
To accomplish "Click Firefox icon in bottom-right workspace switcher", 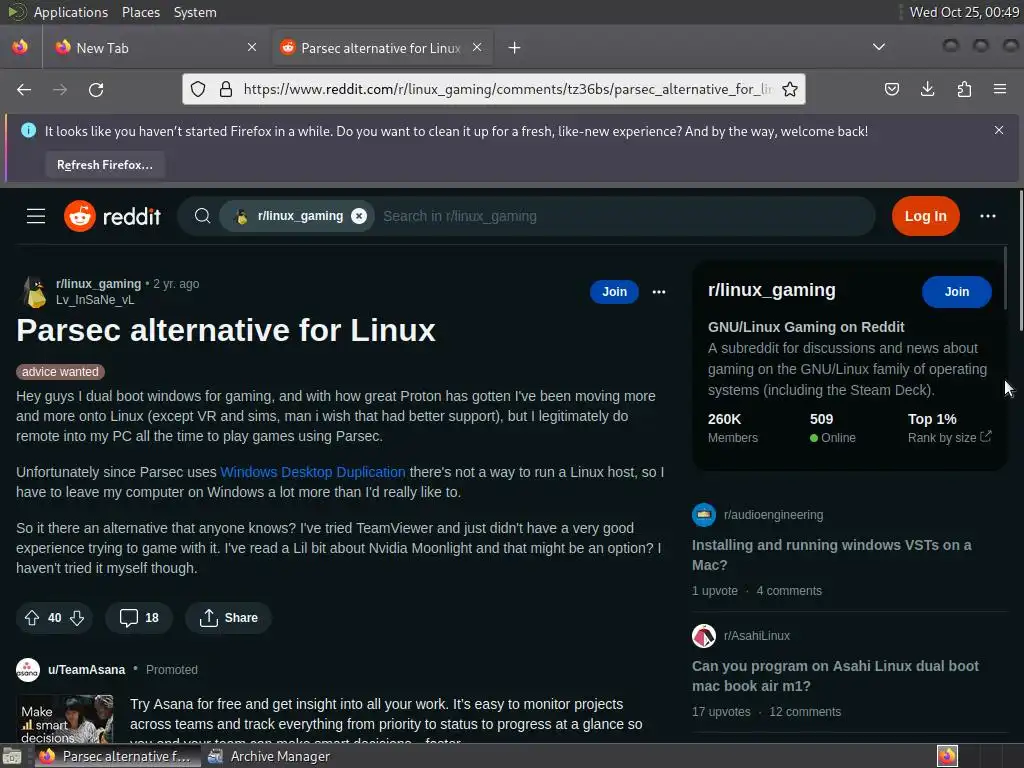I will pos(947,756).
